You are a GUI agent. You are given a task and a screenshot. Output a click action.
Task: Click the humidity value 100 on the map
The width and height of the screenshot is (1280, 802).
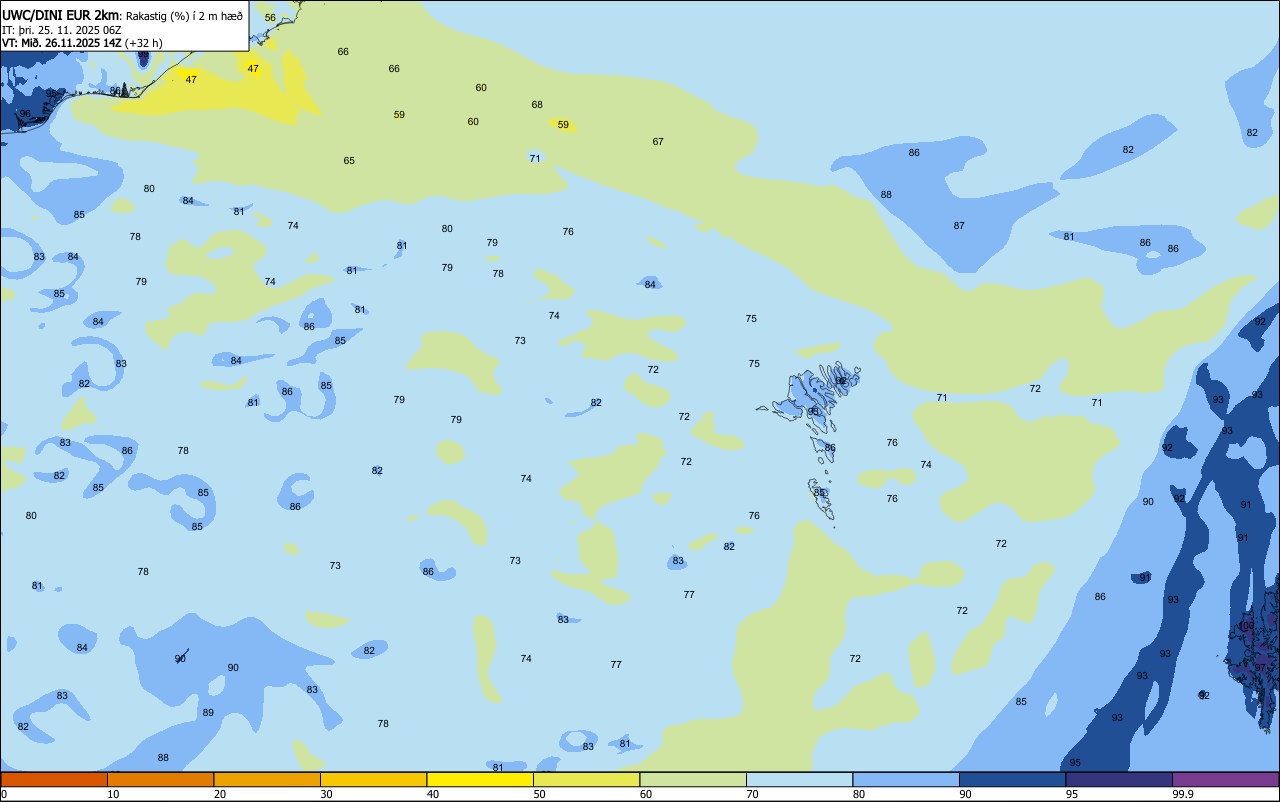point(1247,626)
